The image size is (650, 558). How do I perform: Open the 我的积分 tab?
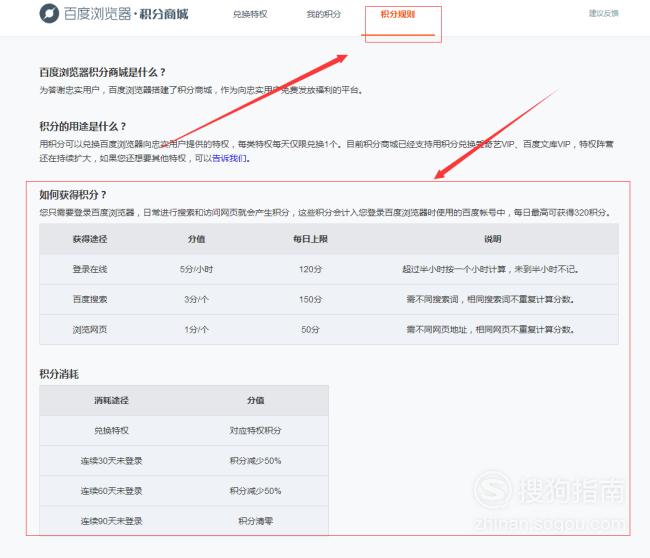pyautogui.click(x=324, y=14)
